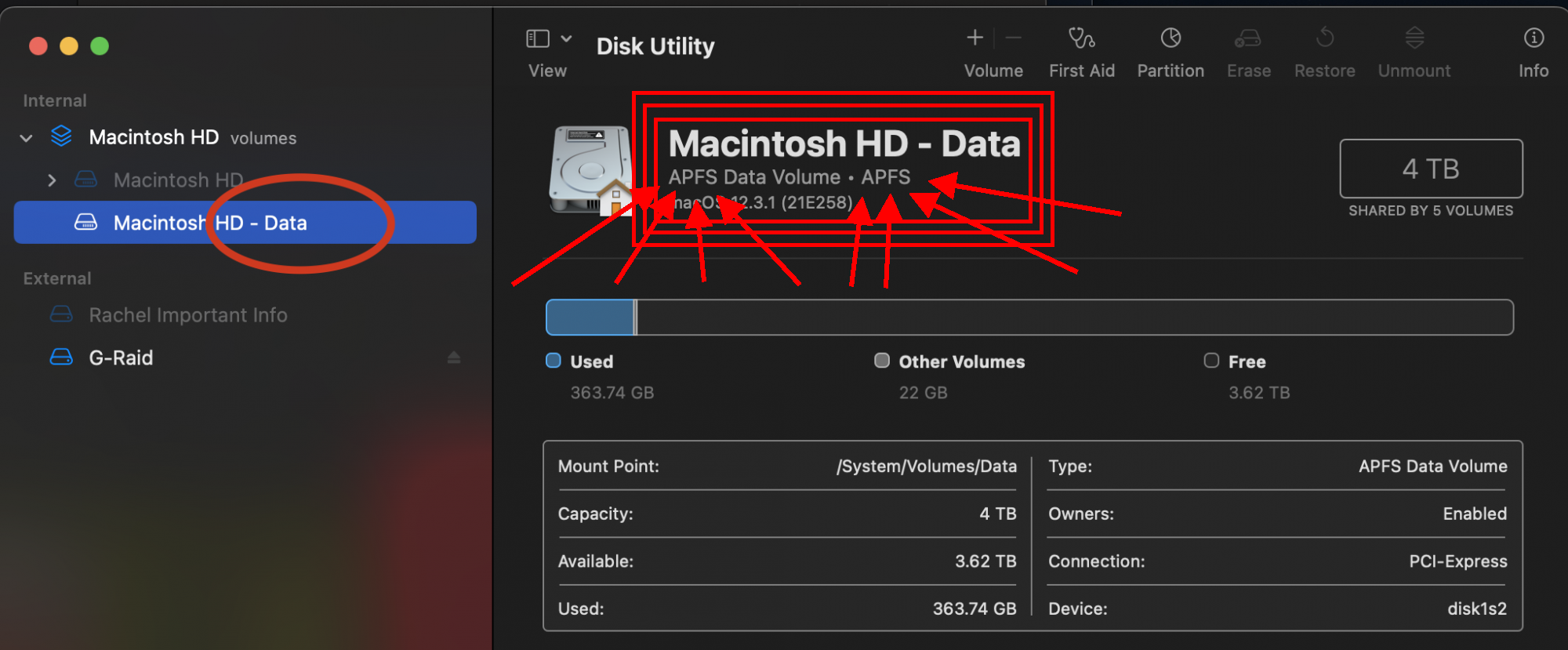
Task: Click the Free legend swatch
Action: (x=1211, y=361)
